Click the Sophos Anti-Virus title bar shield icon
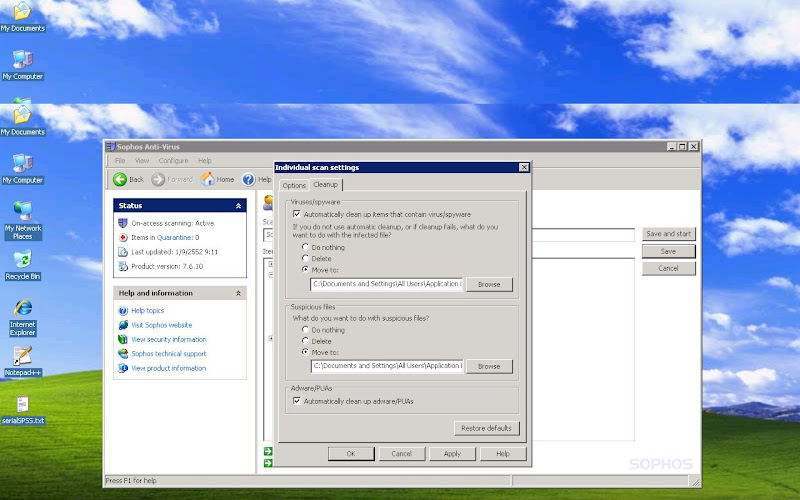 click(110, 146)
